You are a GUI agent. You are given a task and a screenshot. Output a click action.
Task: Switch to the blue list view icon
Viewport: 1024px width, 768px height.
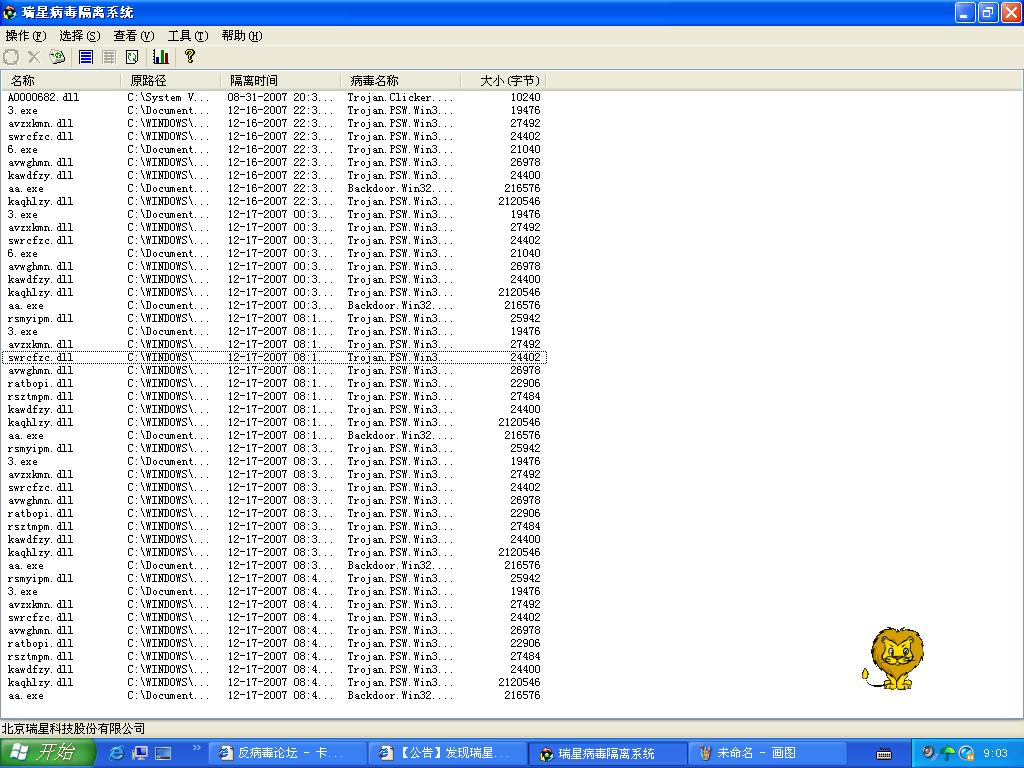pos(86,57)
